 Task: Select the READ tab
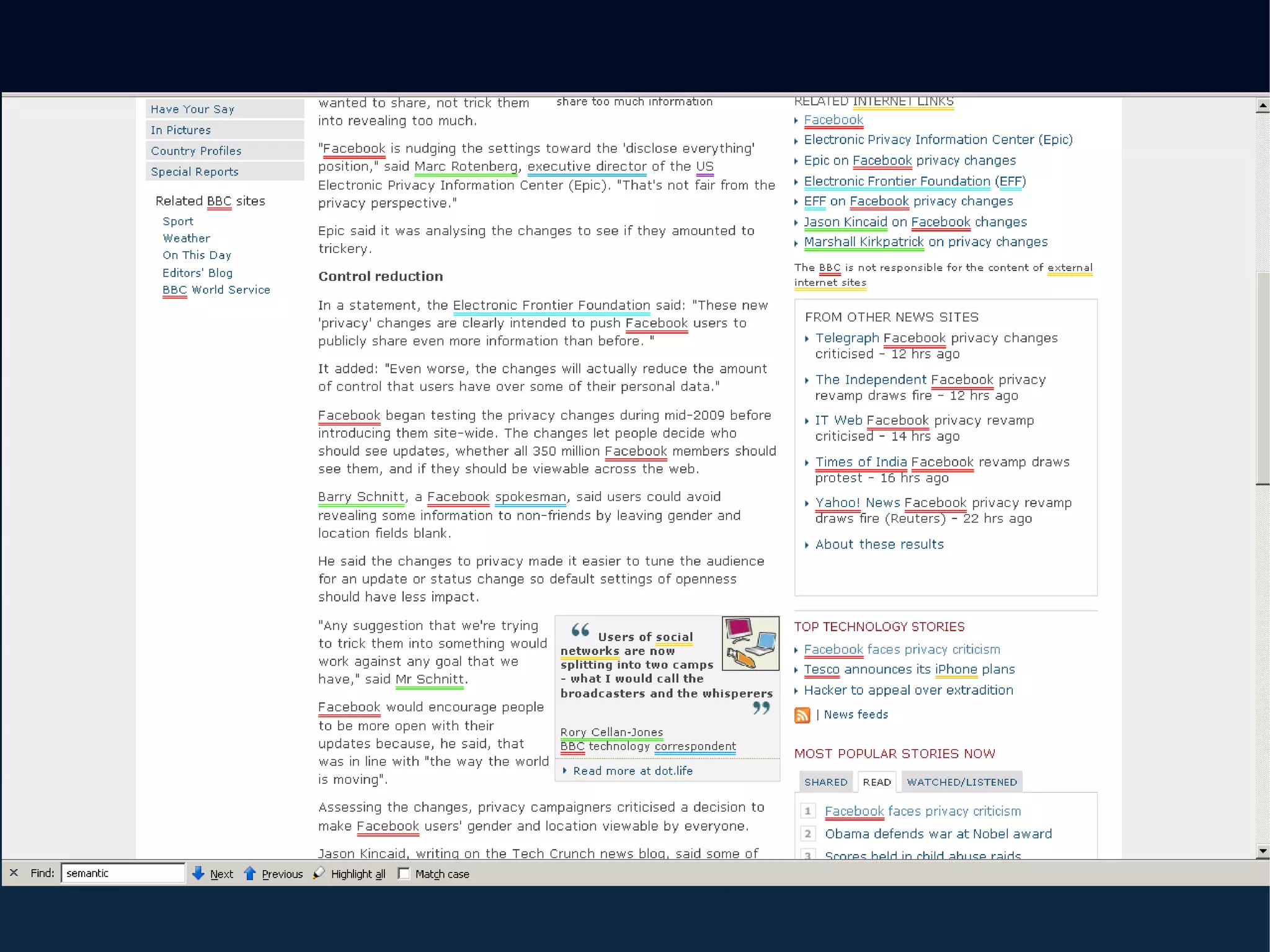876,782
